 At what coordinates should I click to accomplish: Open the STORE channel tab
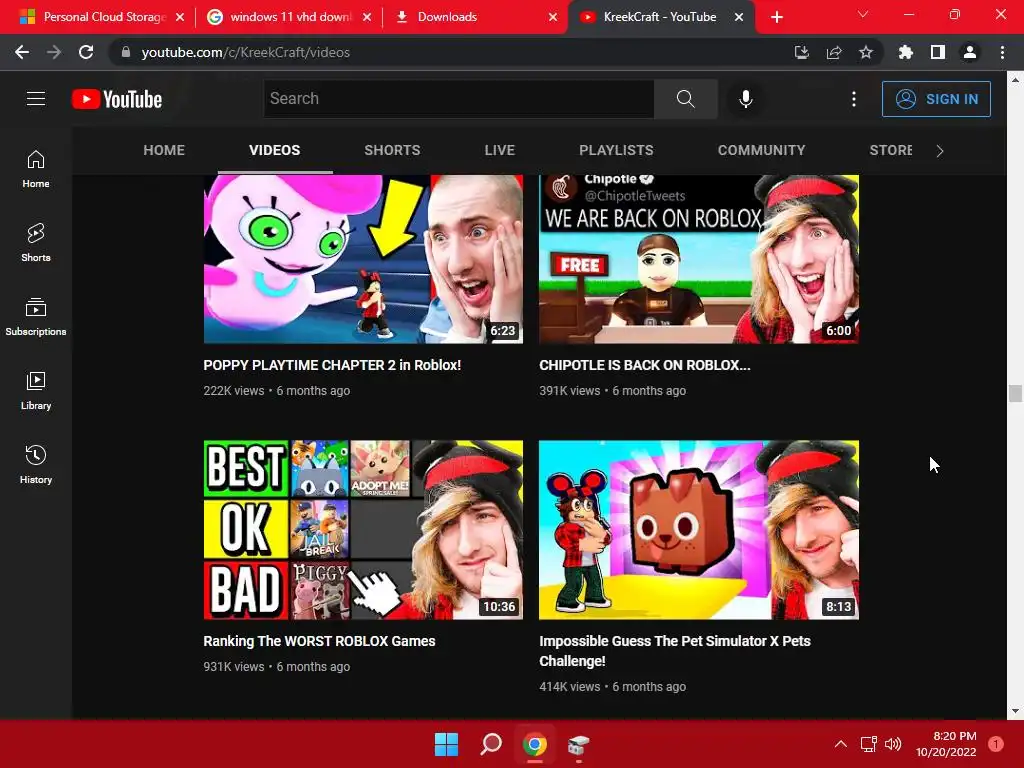click(891, 150)
